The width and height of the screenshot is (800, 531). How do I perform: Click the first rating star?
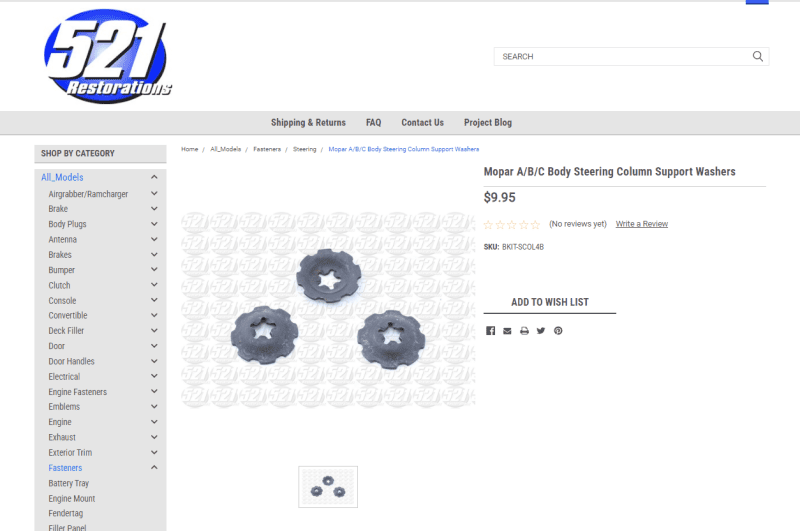click(489, 225)
